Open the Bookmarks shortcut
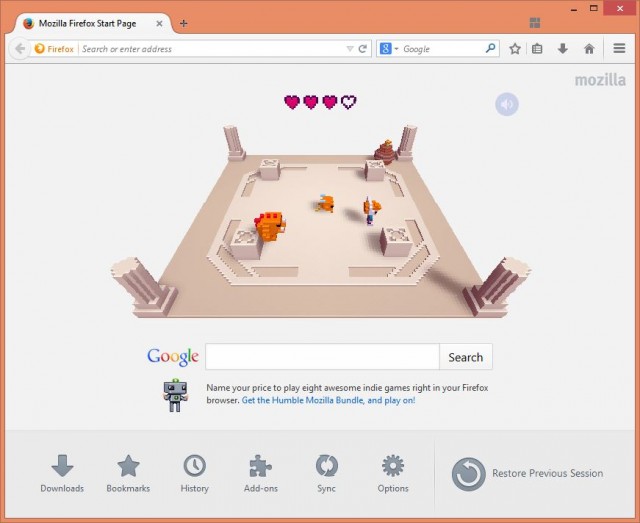 pos(128,473)
